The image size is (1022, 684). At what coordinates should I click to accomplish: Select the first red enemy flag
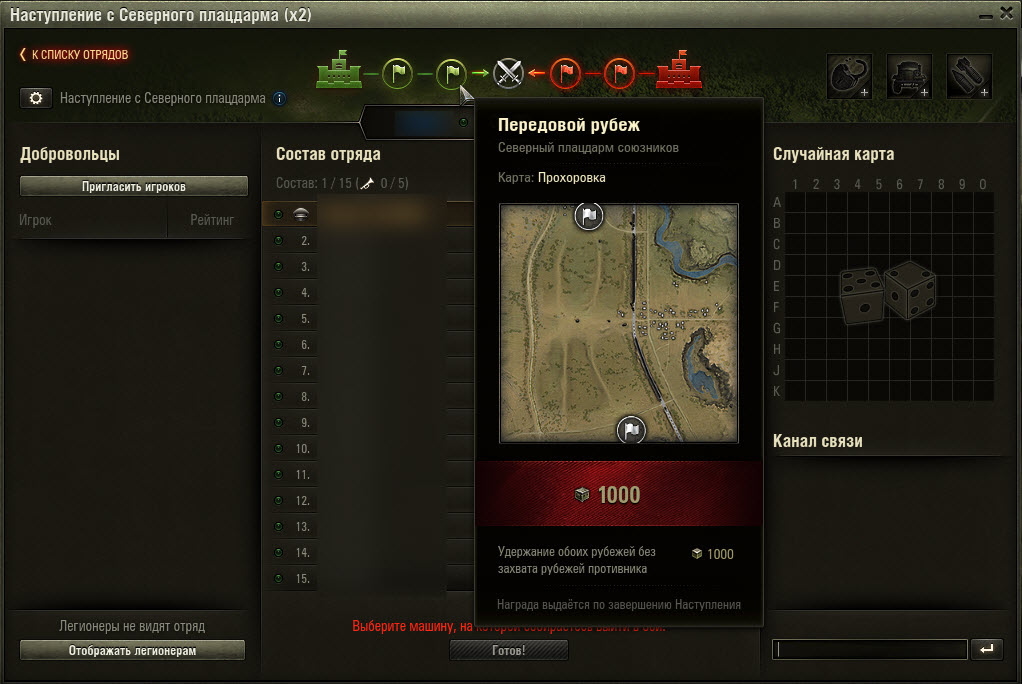click(x=566, y=73)
